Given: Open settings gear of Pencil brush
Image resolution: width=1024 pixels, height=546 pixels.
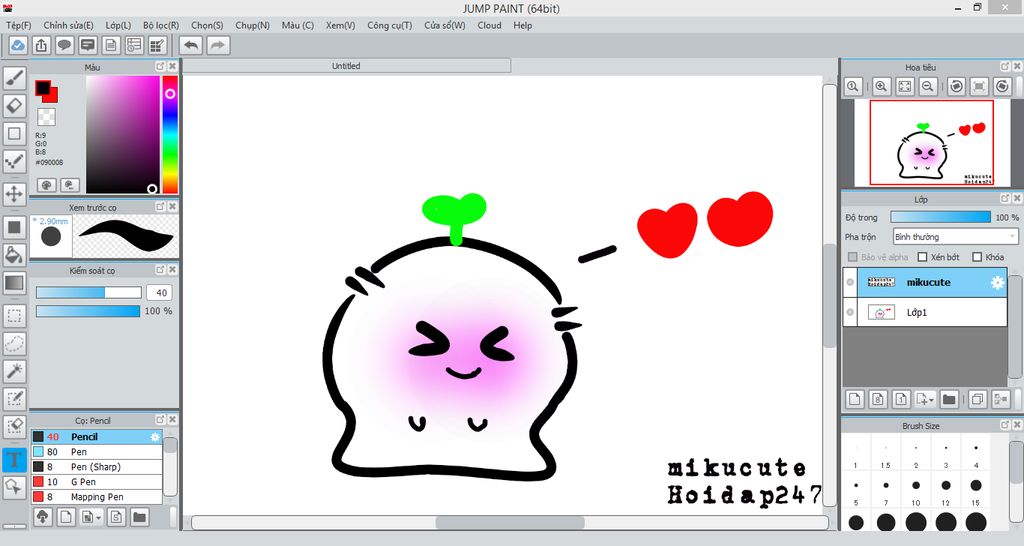Looking at the screenshot, I should [155, 437].
